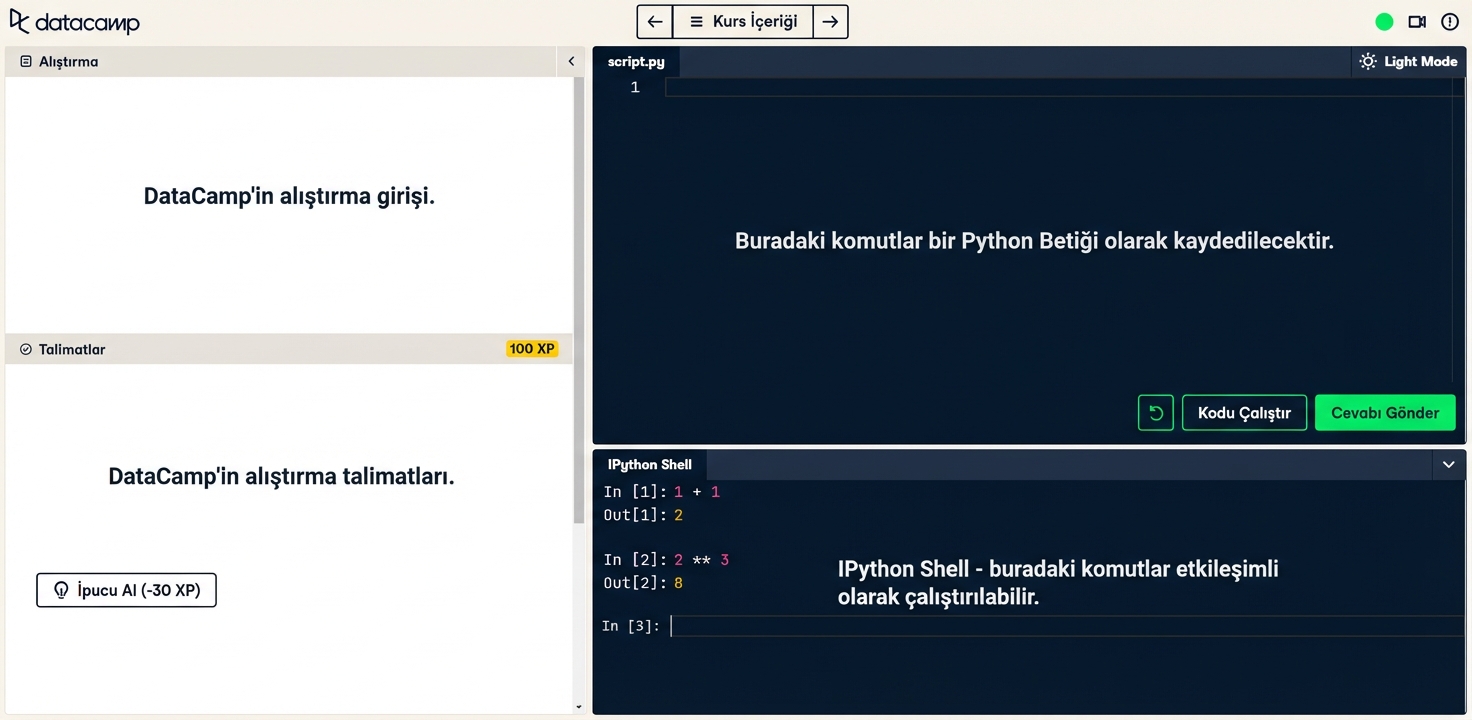
Task: Click the issue report exclamation icon
Action: tap(1450, 21)
